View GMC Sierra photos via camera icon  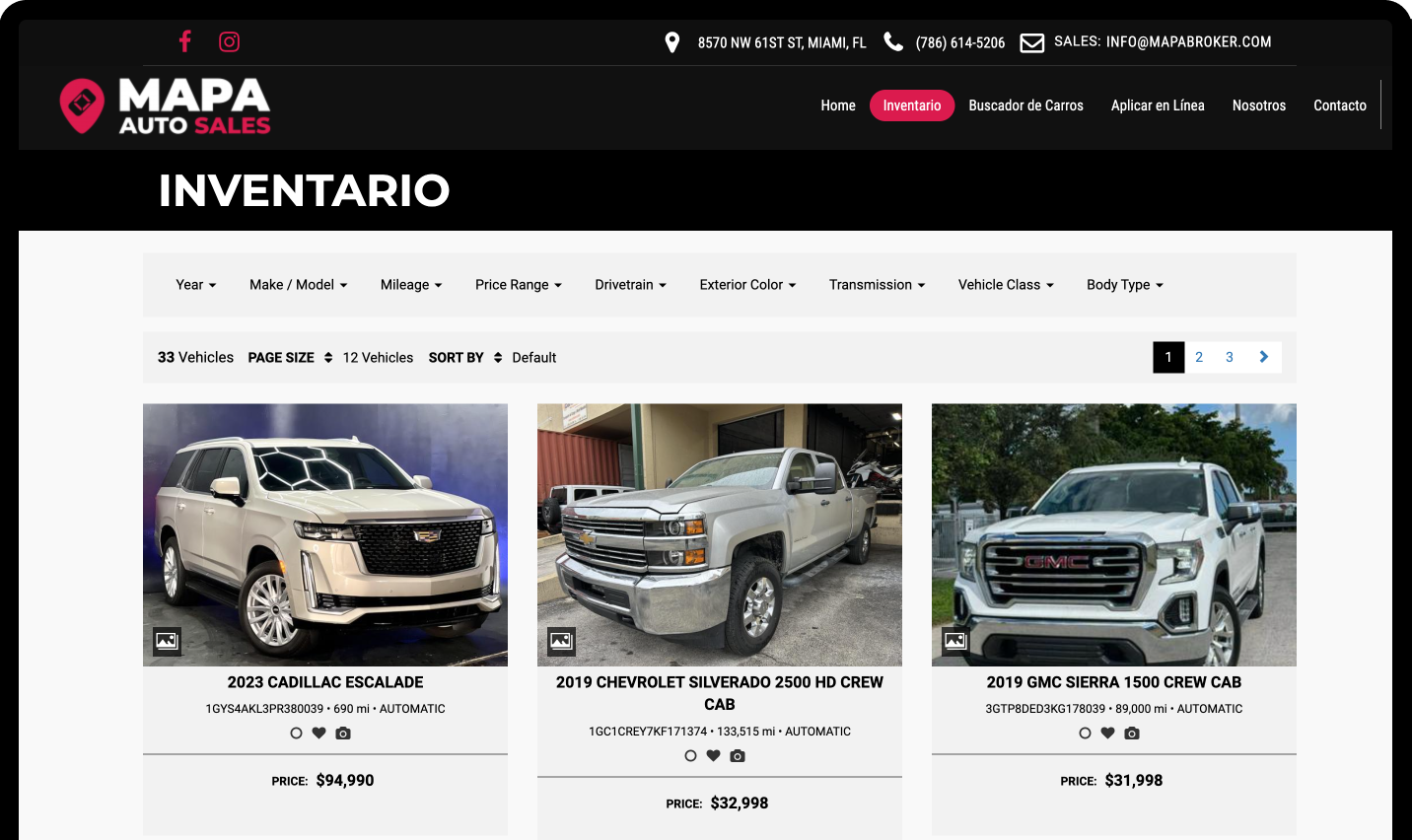coord(1132,733)
